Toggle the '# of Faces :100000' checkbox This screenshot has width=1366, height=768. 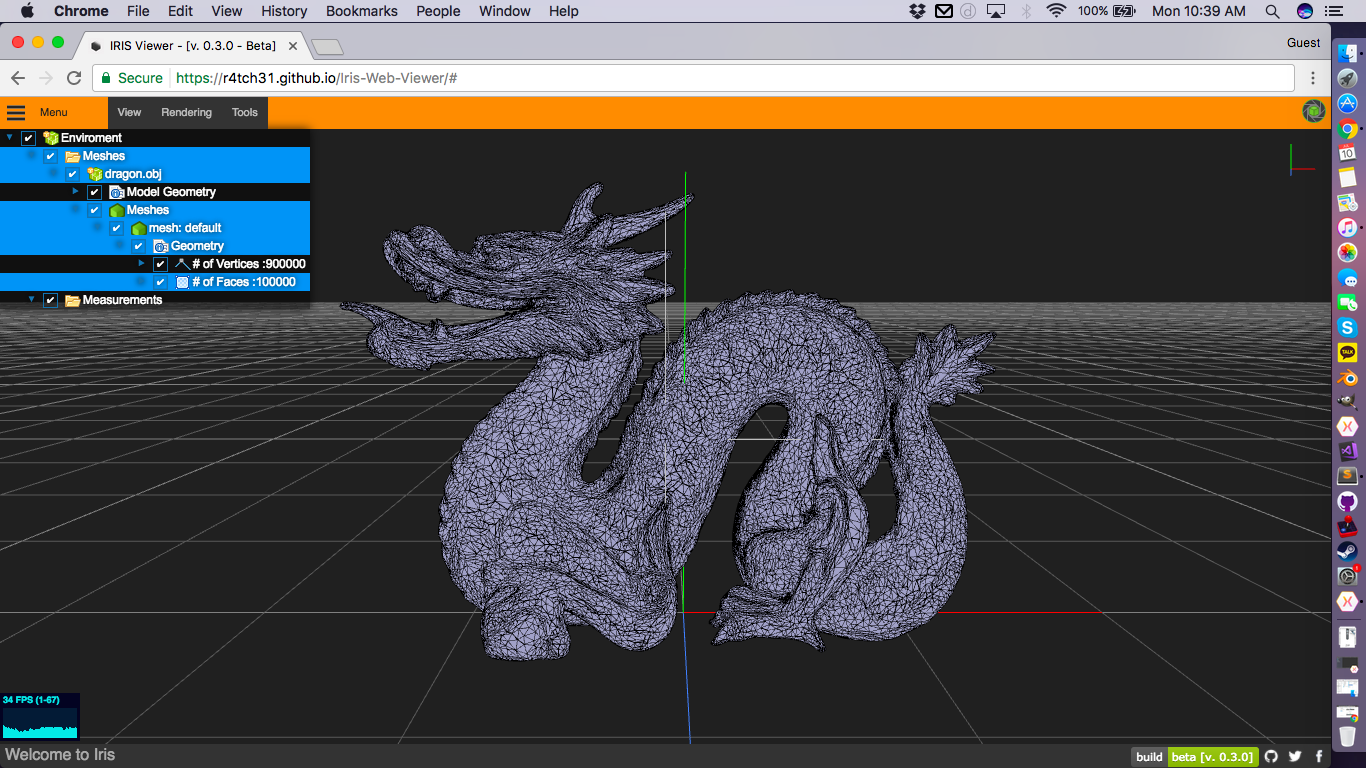pyautogui.click(x=161, y=282)
